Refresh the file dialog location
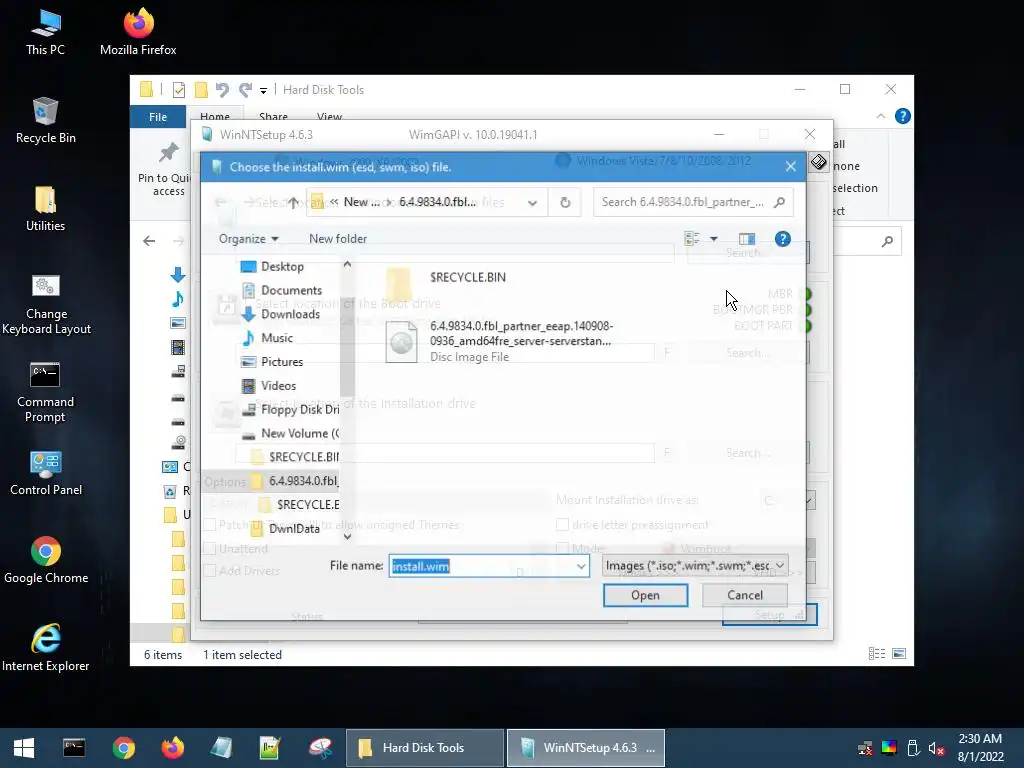Viewport: 1024px width, 768px height. (565, 202)
